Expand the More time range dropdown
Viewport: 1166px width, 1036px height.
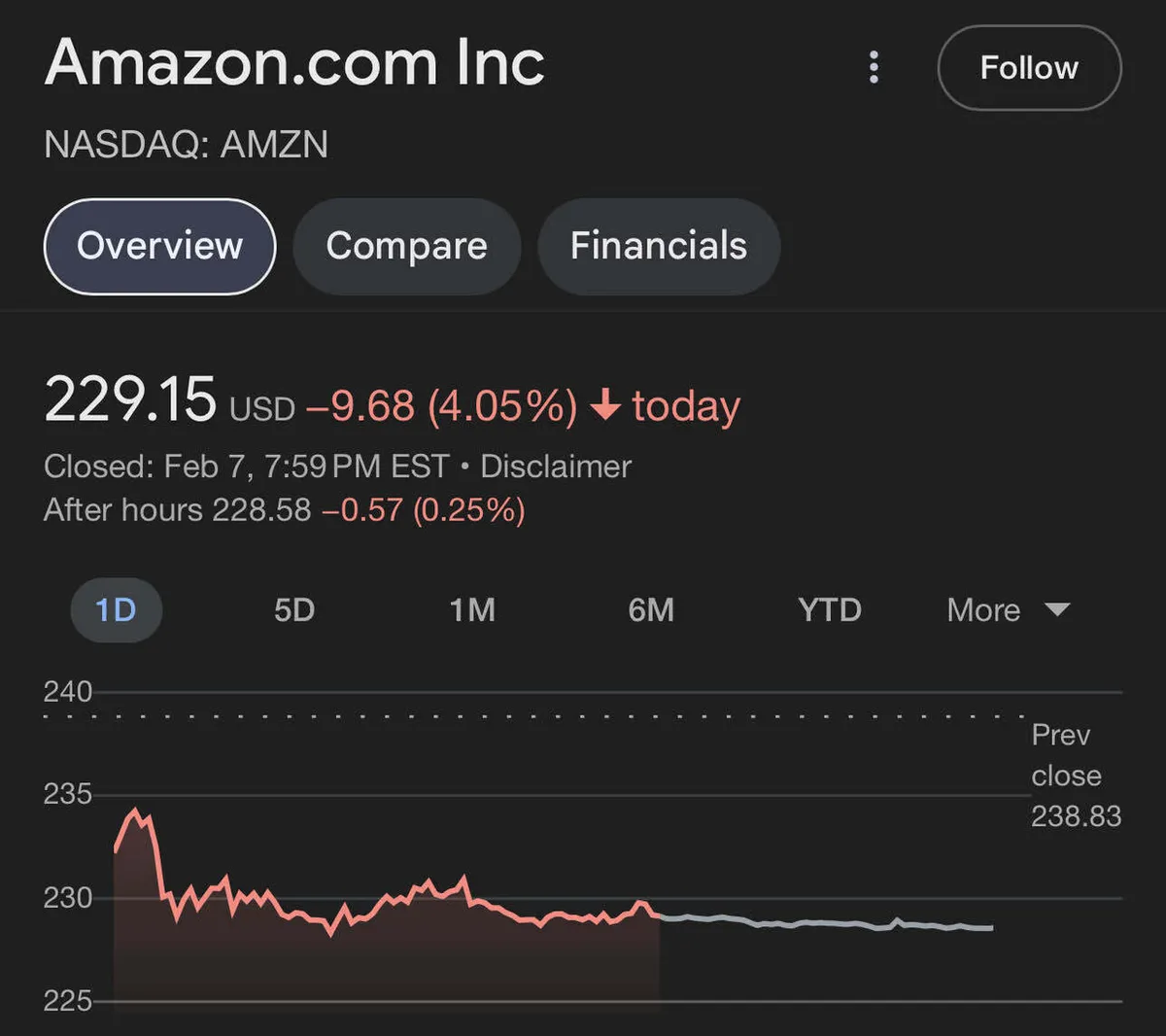982,610
